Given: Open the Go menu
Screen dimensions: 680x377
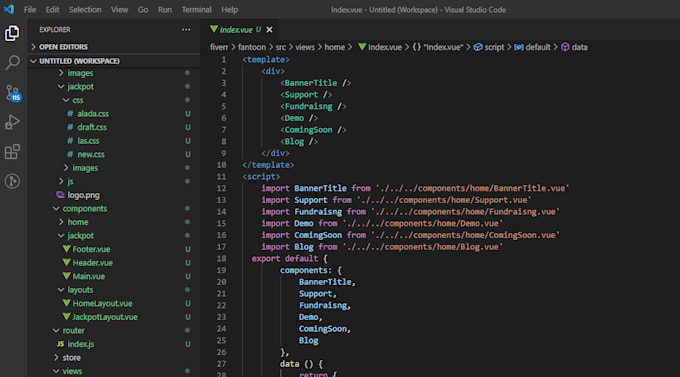Looking at the screenshot, I should pyautogui.click(x=143, y=10).
